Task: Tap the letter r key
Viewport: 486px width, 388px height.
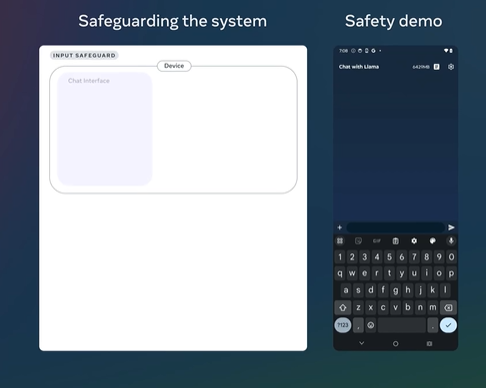Action: pos(377,273)
